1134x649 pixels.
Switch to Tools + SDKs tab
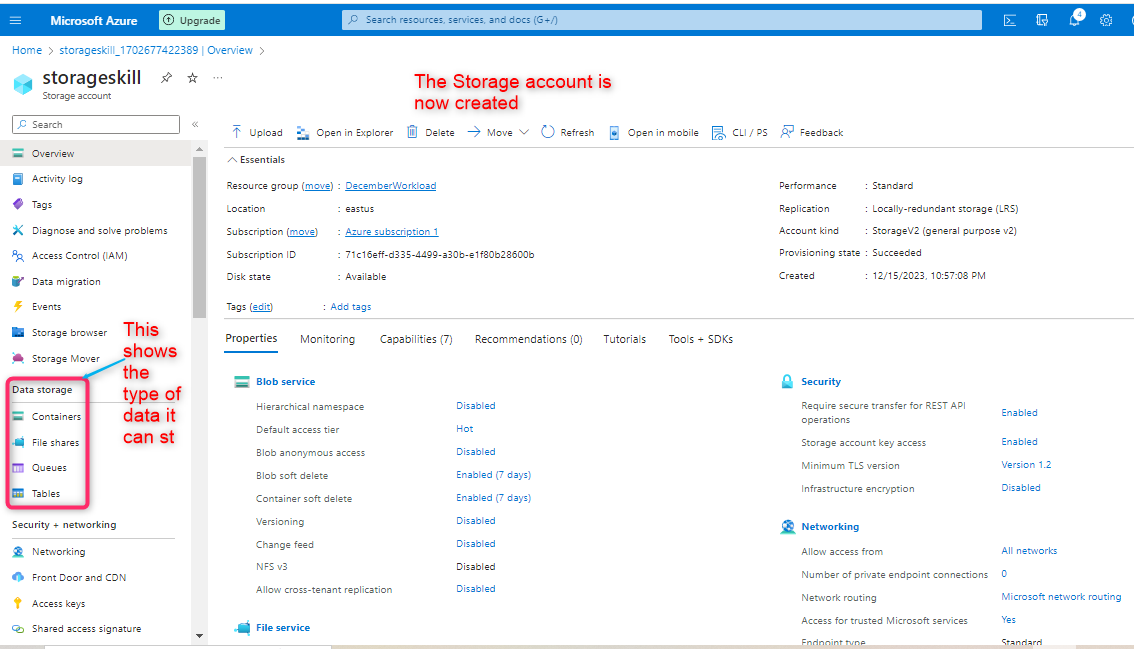click(x=701, y=339)
